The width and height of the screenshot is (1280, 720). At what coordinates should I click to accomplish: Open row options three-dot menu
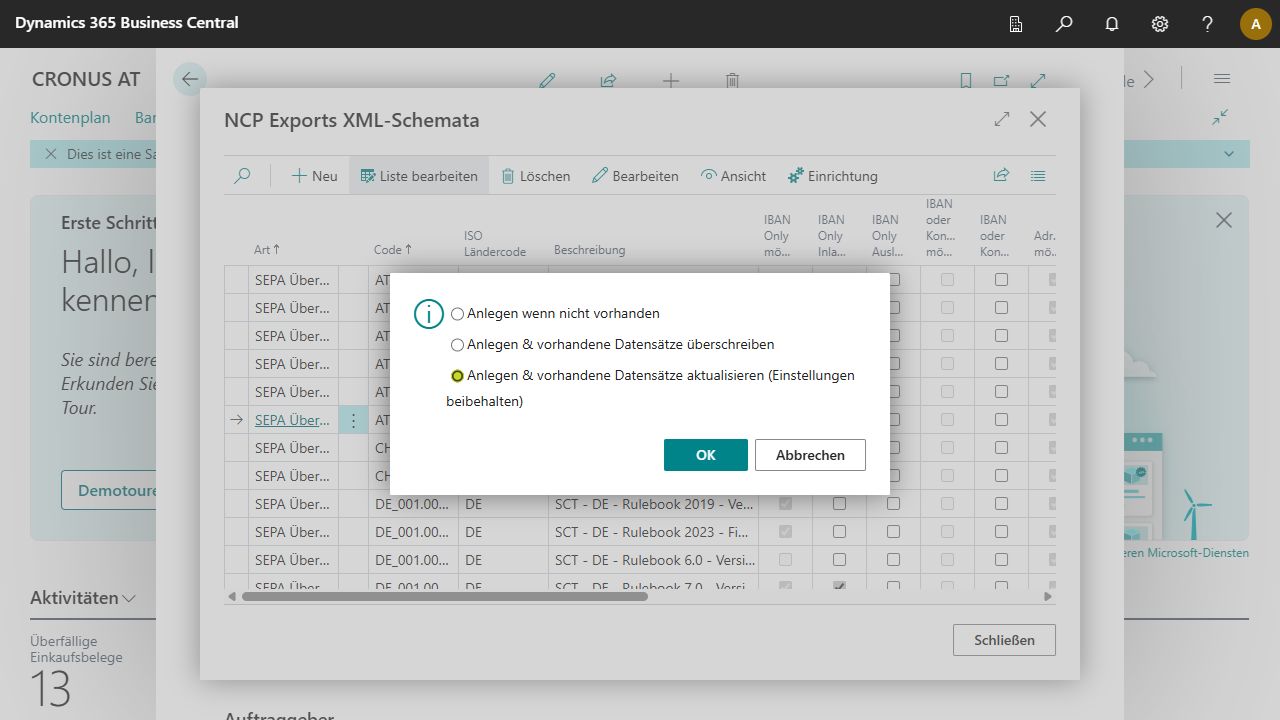(x=353, y=421)
